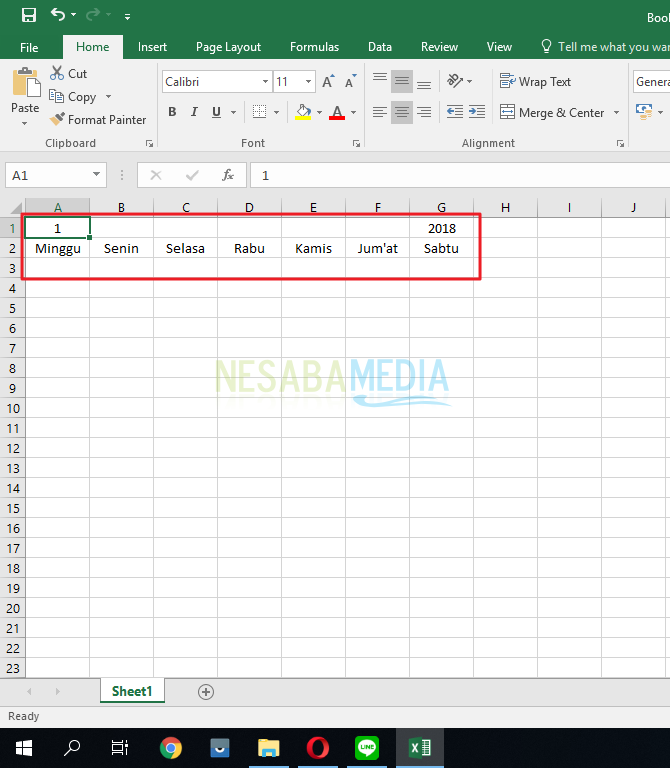Click the Paste clipboard icon
670x768 pixels.
click(26, 82)
